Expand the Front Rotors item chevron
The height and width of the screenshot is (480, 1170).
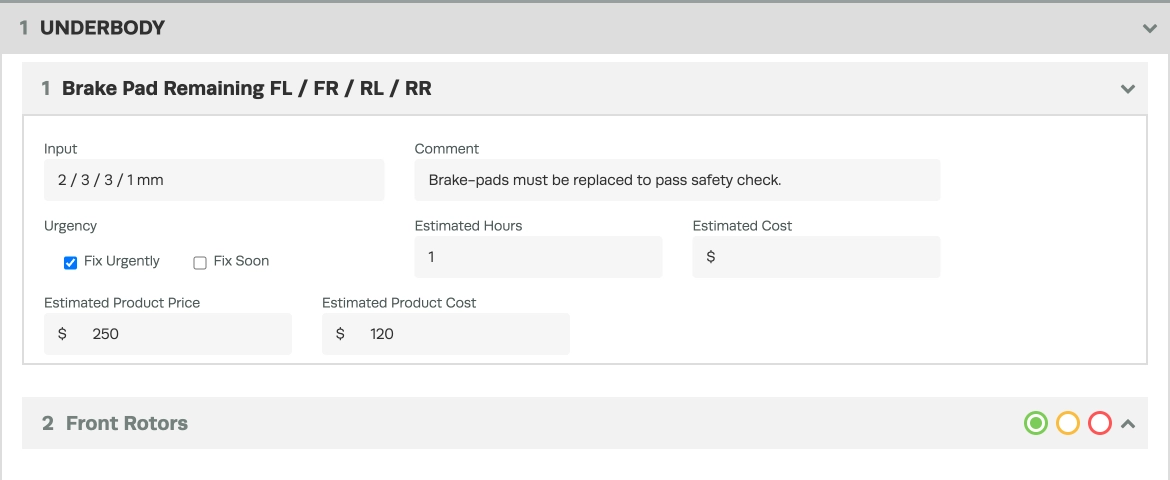[x=1127, y=424]
